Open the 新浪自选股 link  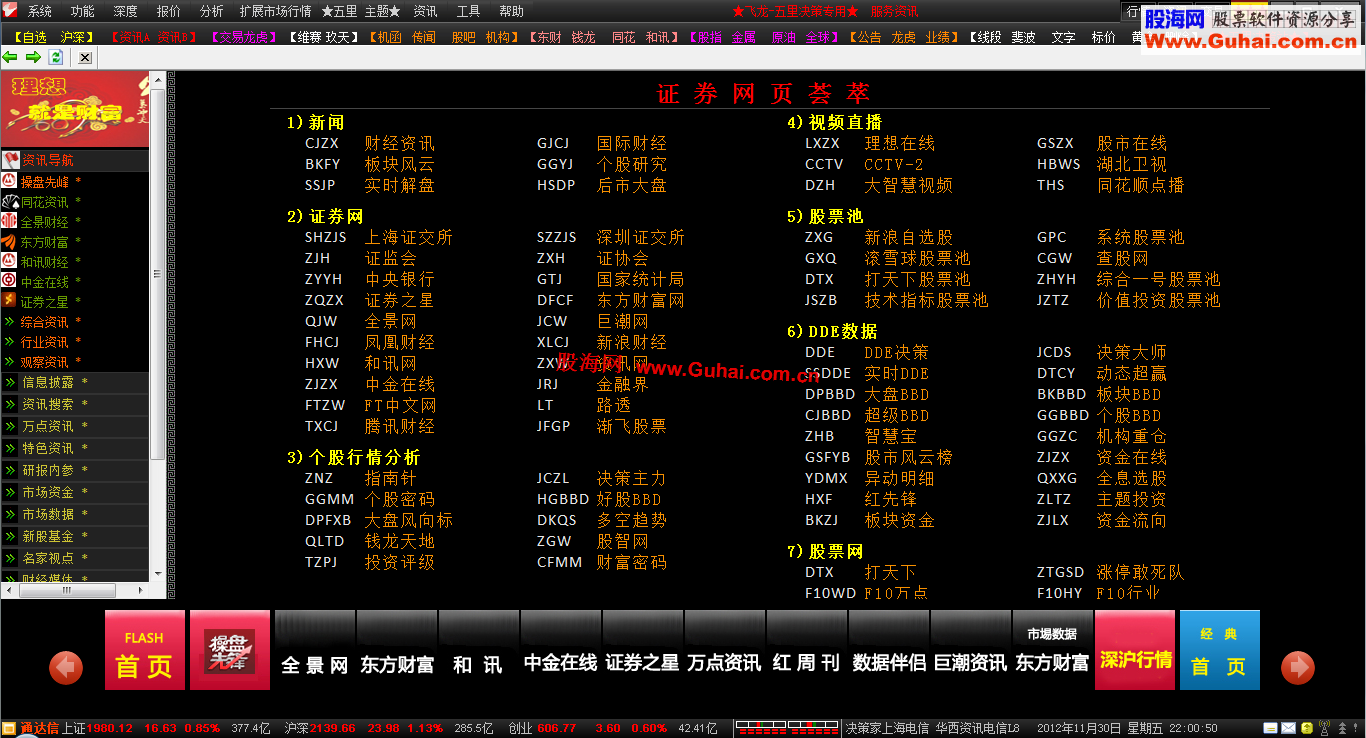pos(908,237)
